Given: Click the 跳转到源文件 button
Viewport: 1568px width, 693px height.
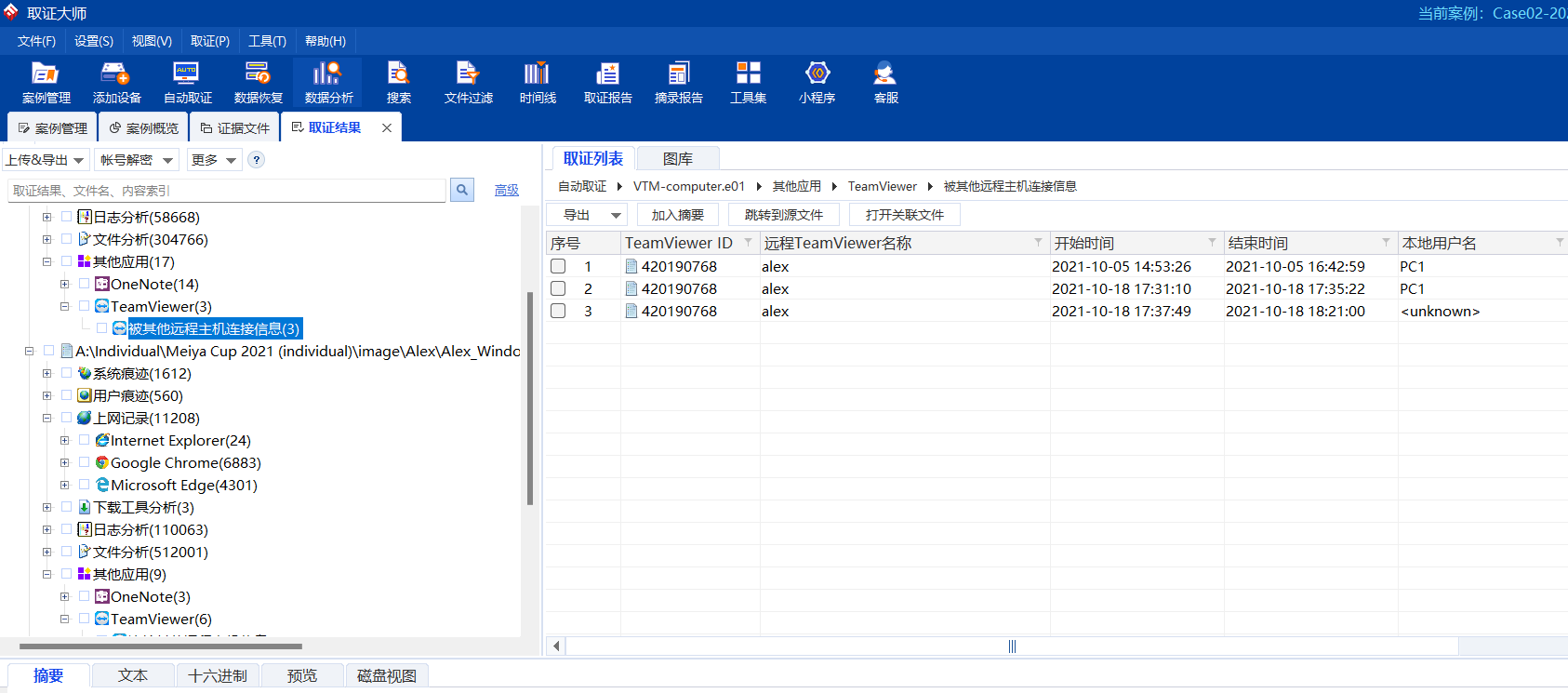Looking at the screenshot, I should [783, 215].
